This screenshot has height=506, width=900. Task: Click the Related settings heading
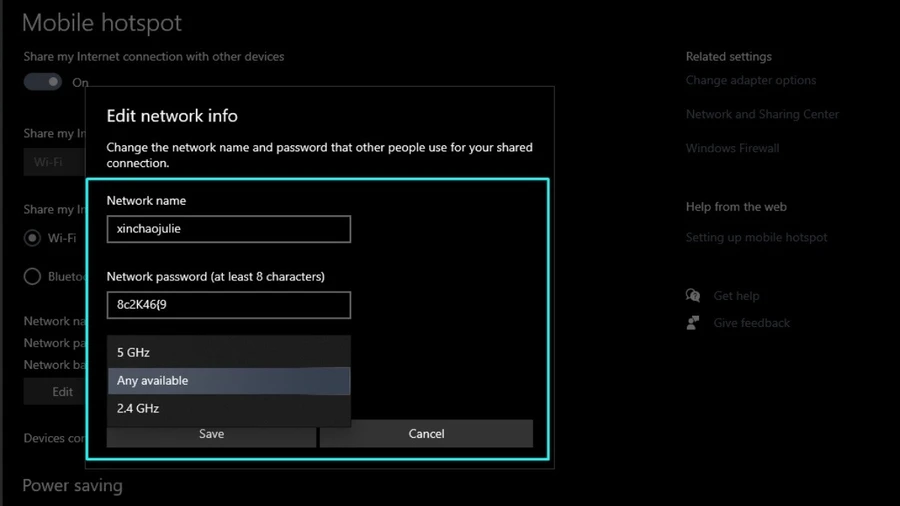728,57
